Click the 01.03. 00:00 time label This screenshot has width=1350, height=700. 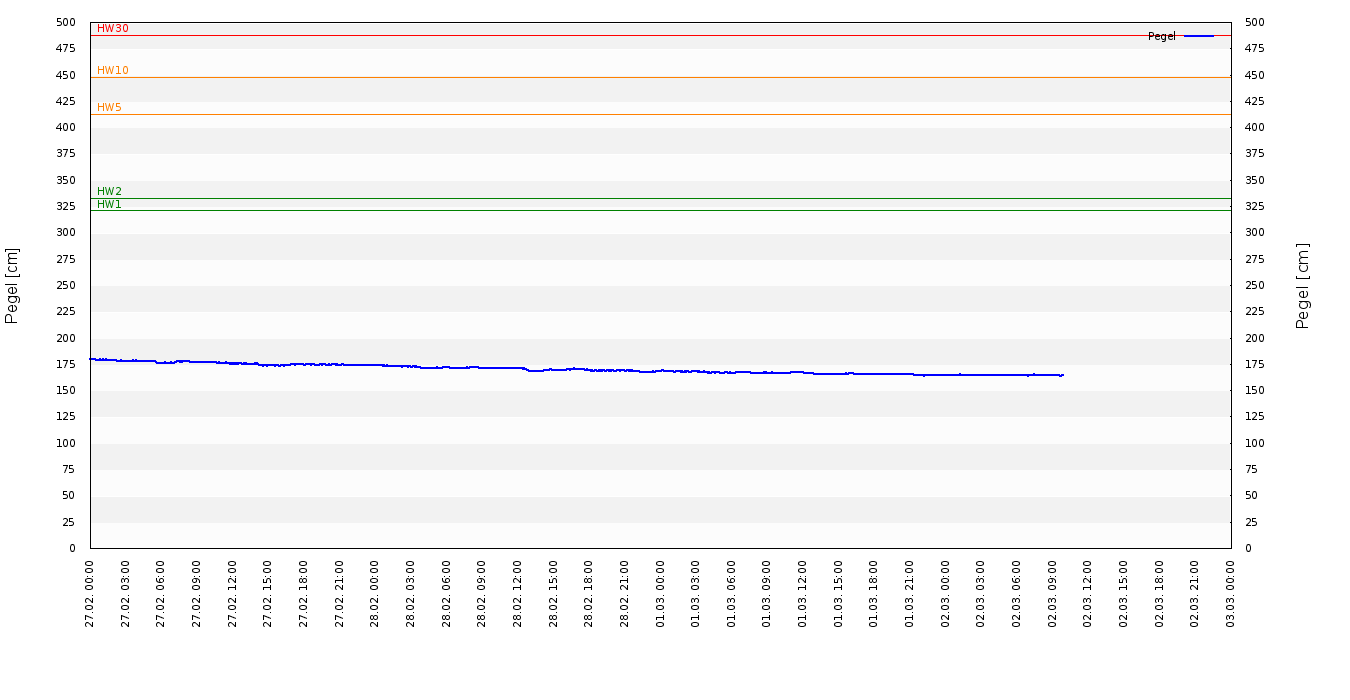tap(660, 593)
